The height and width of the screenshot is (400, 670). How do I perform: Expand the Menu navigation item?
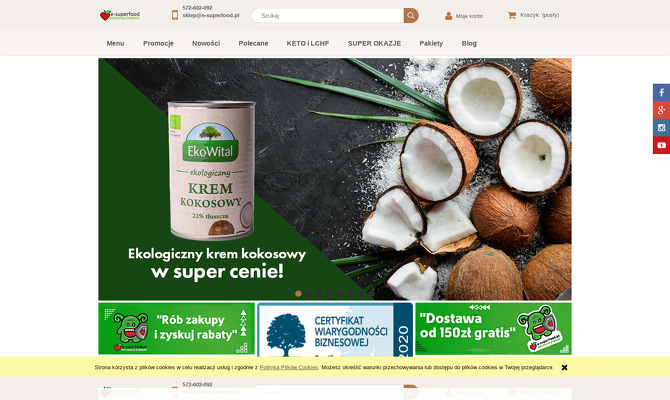pyautogui.click(x=115, y=43)
